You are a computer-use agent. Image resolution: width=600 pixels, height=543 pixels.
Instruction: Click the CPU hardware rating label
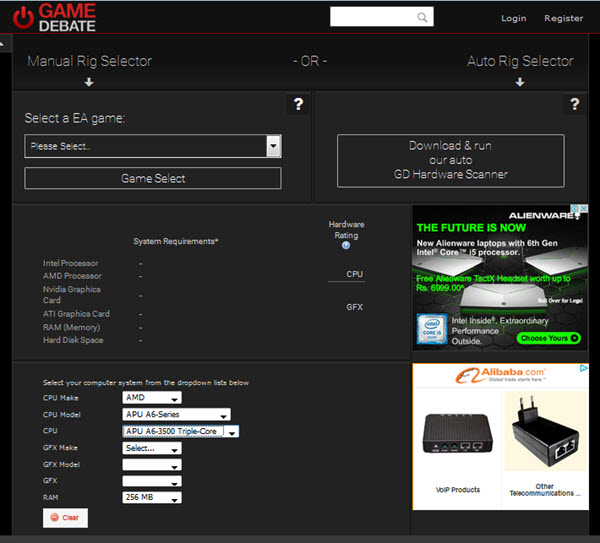(354, 274)
